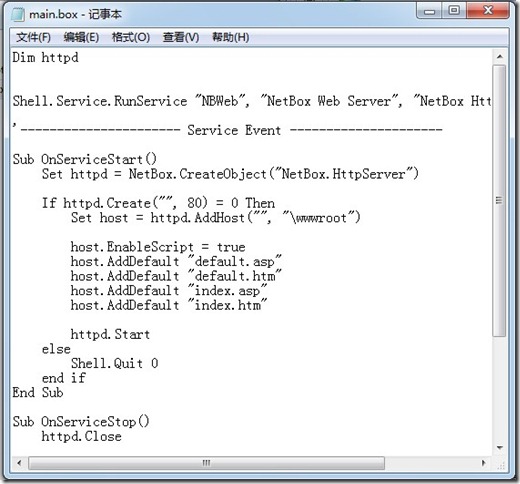Click the 'else' keyword line
Viewport: 520px width, 484px height.
coord(56,349)
